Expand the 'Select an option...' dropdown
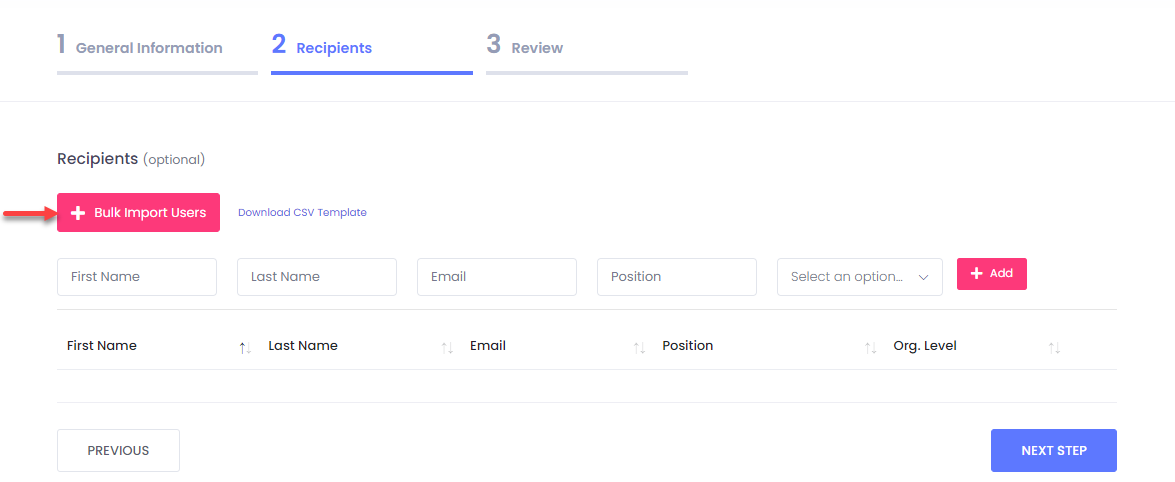The image size is (1175, 482). click(x=859, y=277)
